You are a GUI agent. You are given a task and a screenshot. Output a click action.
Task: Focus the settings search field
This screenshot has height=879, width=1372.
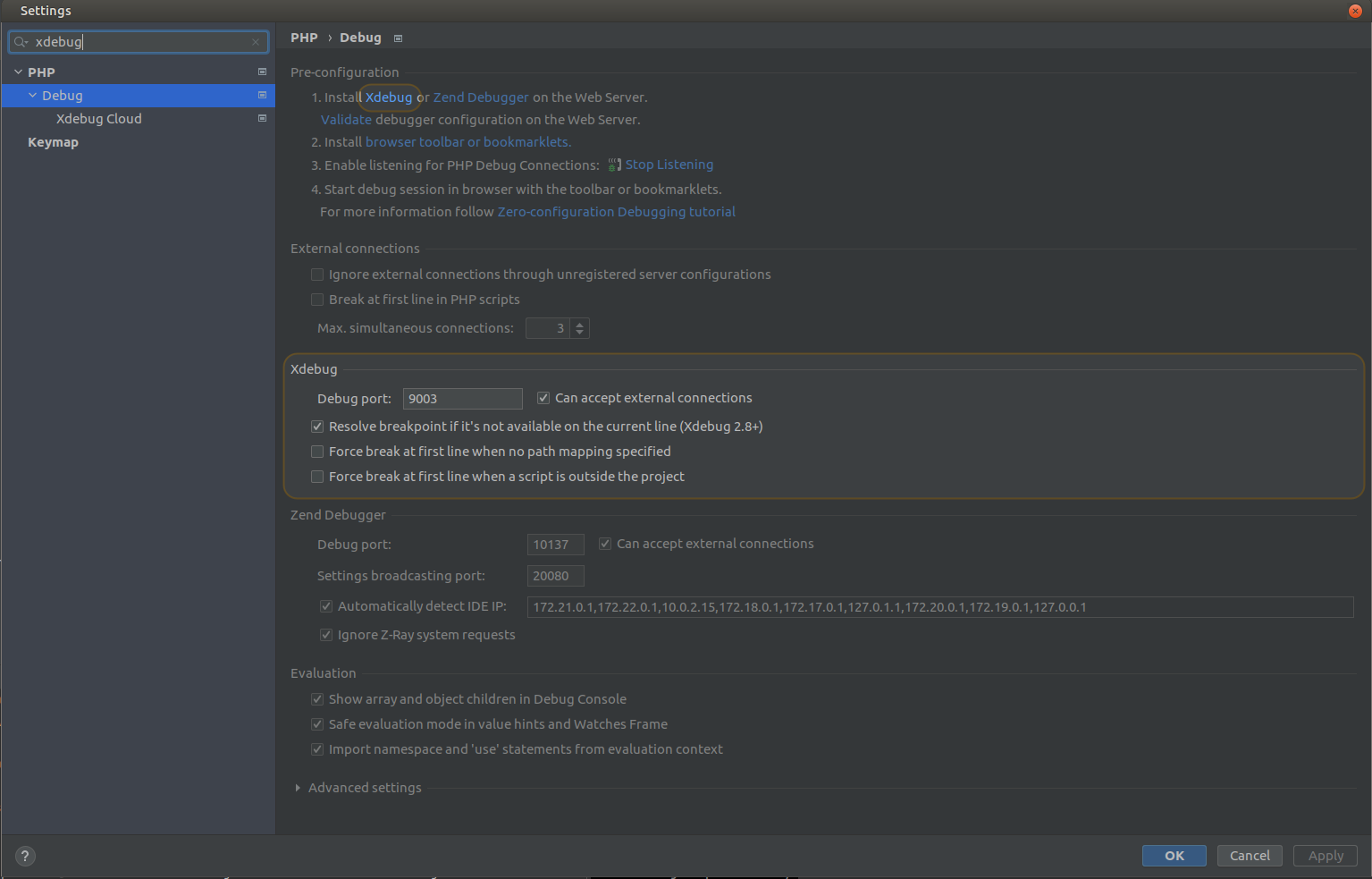pos(139,42)
